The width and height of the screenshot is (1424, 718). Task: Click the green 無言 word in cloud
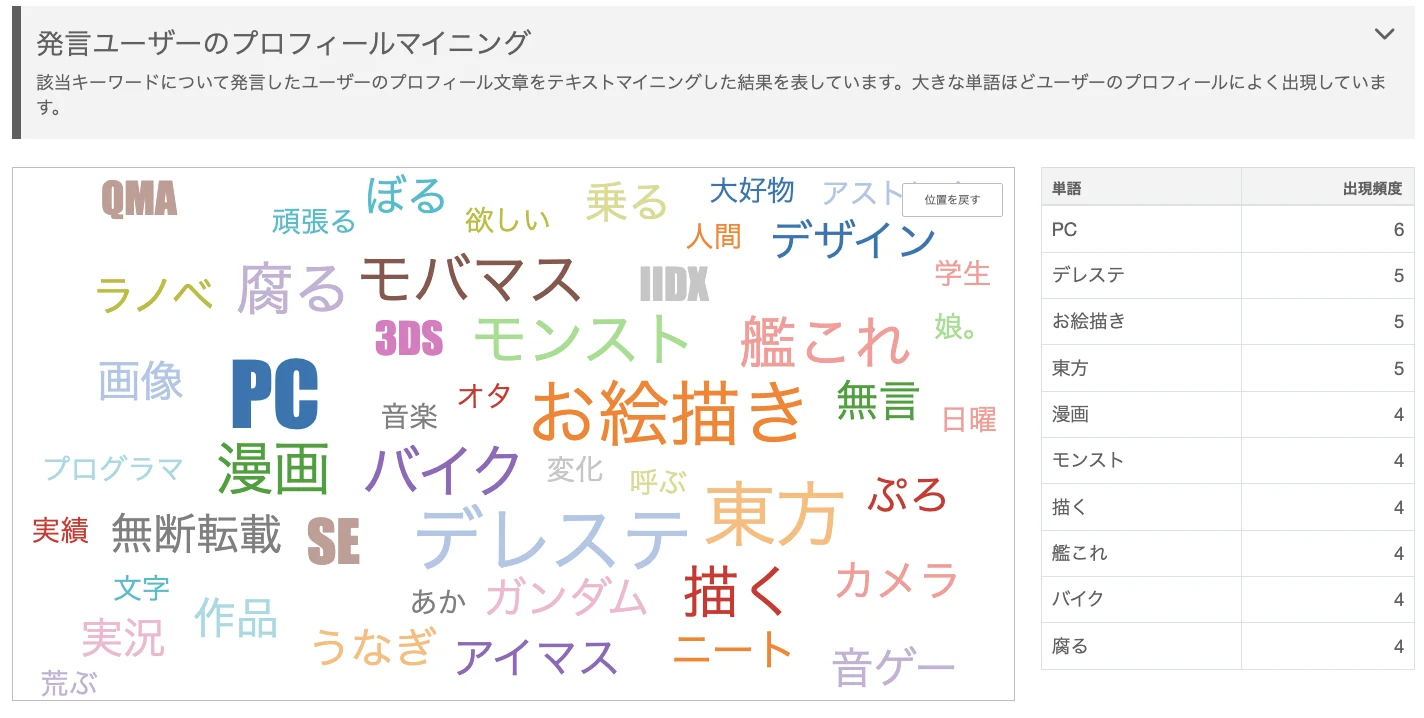pos(877,399)
